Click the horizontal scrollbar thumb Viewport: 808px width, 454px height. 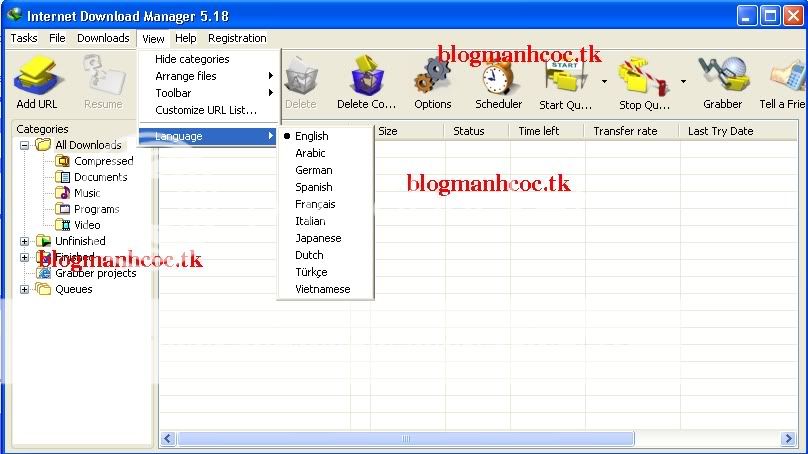406,439
